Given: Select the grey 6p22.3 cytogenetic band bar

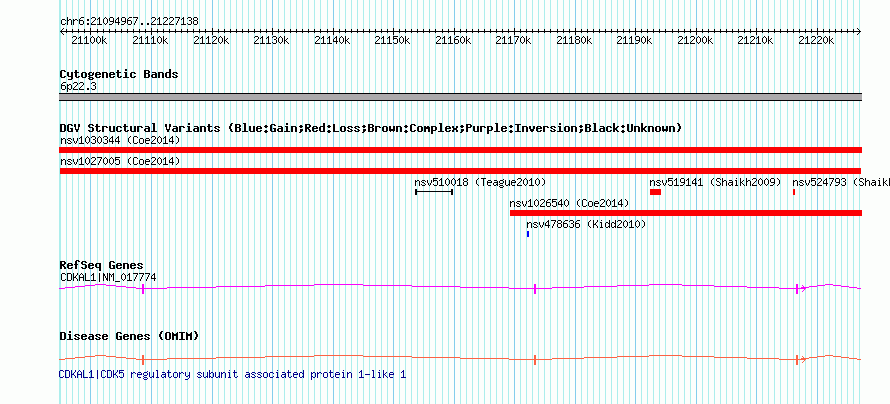Looking at the screenshot, I should point(460,97).
